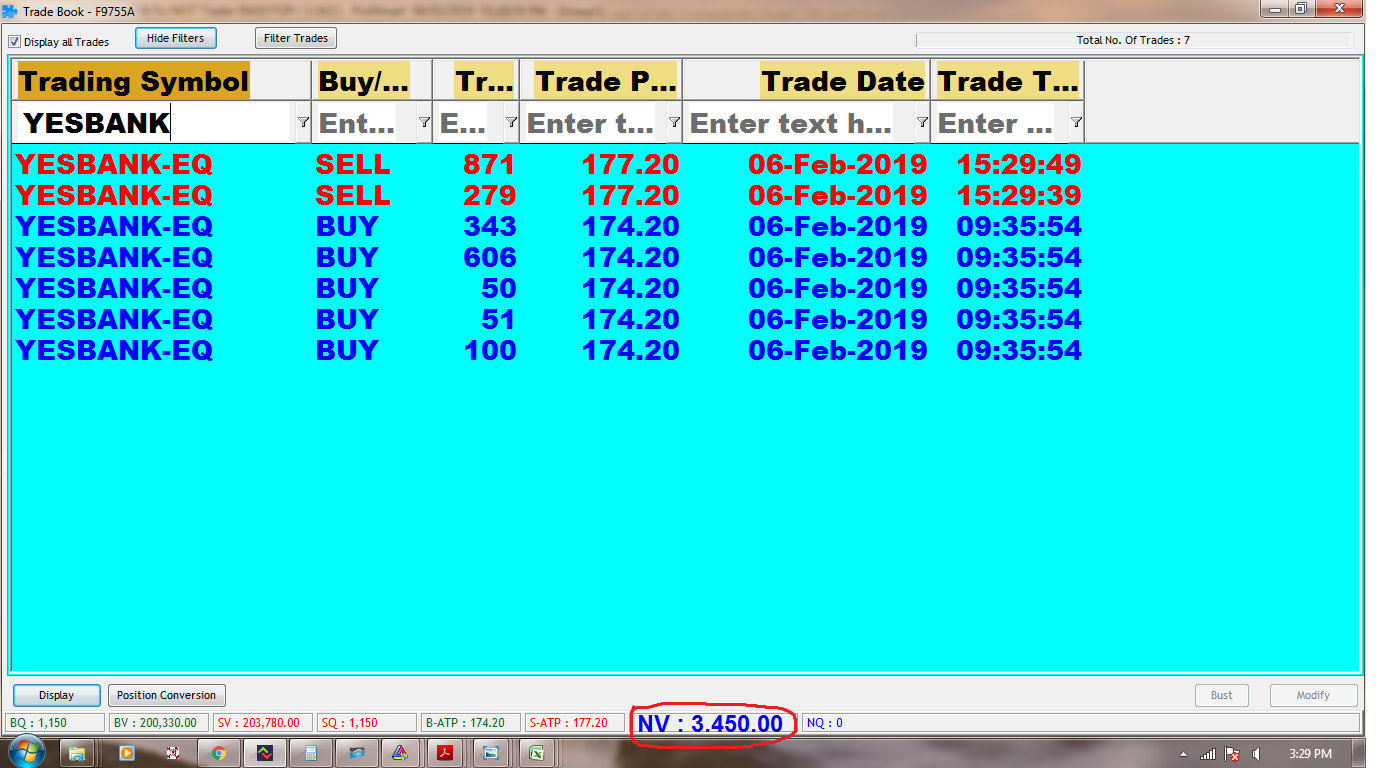Image resolution: width=1380 pixels, height=768 pixels.
Task: Click the Modify button
Action: coord(1313,695)
